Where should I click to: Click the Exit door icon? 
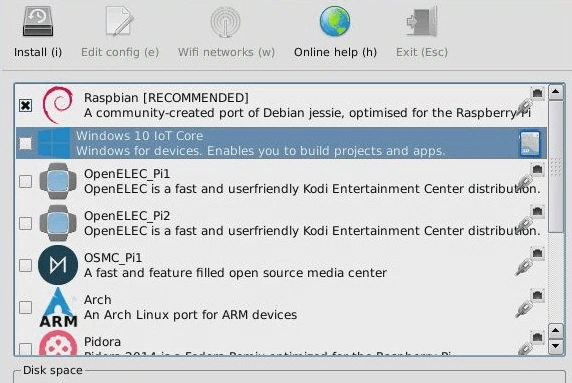422,22
